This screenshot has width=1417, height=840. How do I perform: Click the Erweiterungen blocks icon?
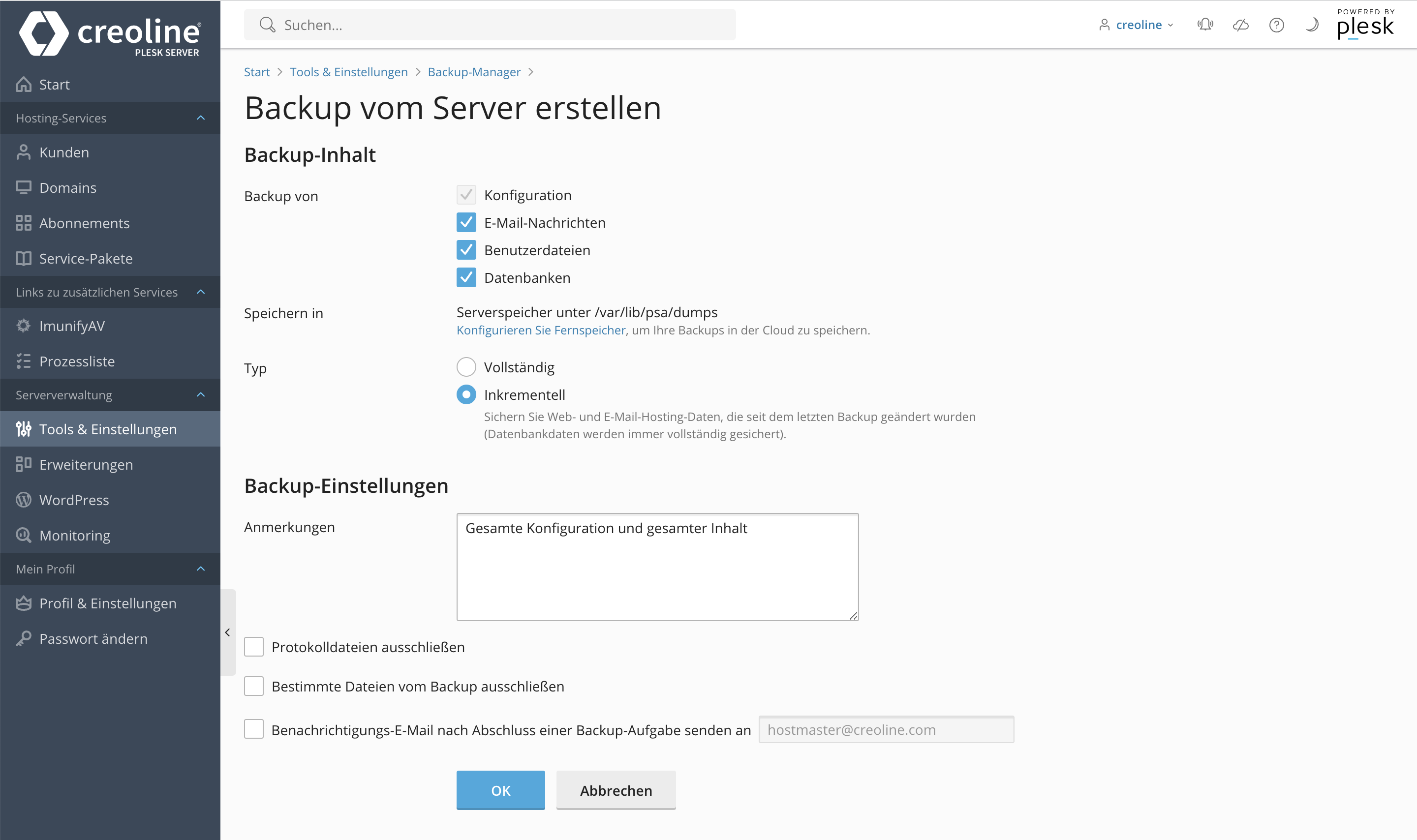[23, 465]
